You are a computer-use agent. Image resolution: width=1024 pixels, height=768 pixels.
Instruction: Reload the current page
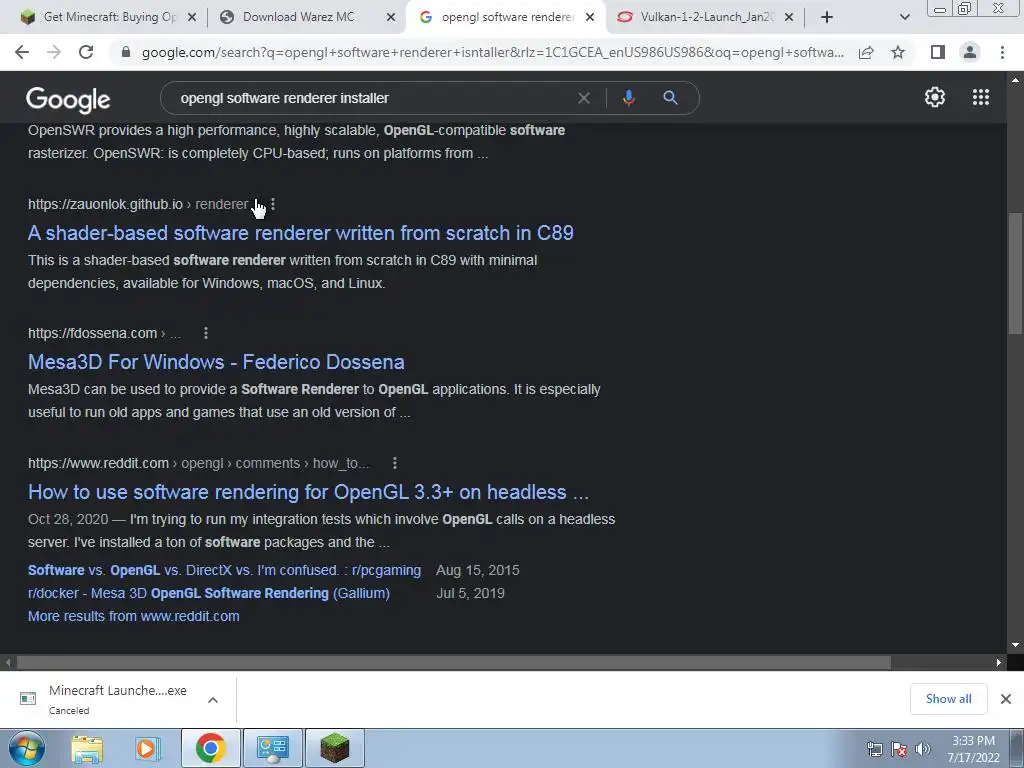tap(86, 52)
